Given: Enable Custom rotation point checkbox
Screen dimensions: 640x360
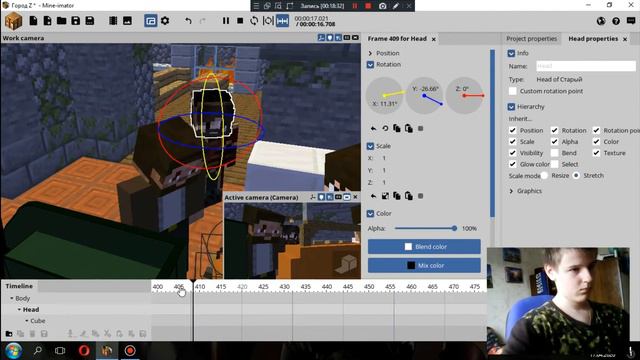Looking at the screenshot, I should pyautogui.click(x=513, y=91).
